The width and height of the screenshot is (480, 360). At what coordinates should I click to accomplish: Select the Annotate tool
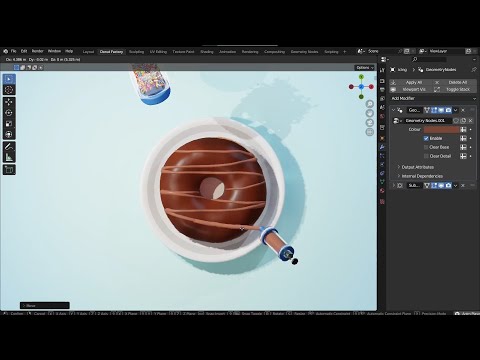[9, 146]
